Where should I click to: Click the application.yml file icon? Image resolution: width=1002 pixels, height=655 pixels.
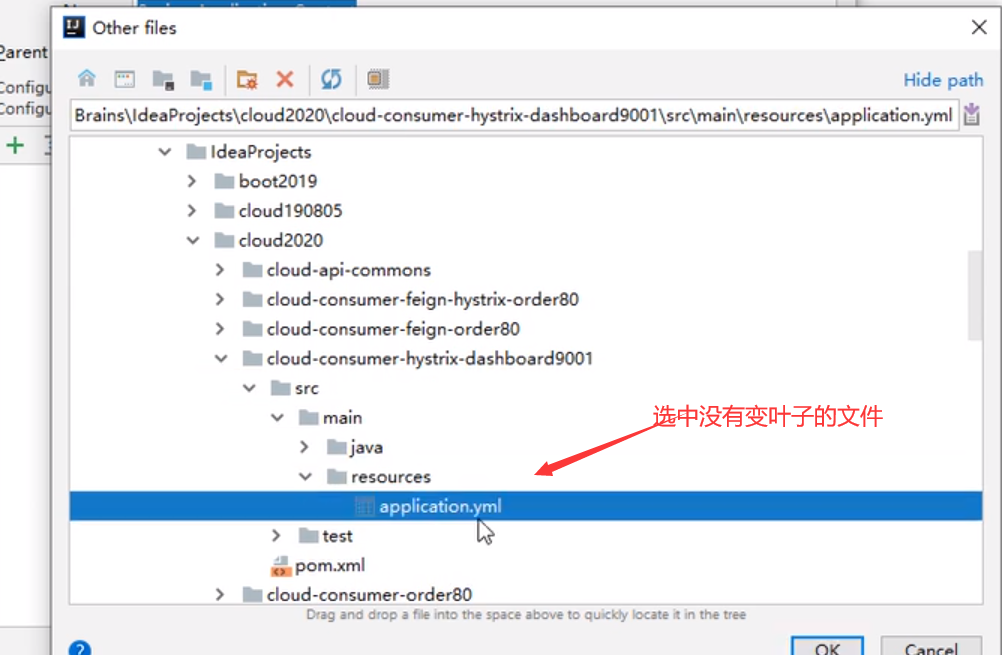(x=364, y=507)
